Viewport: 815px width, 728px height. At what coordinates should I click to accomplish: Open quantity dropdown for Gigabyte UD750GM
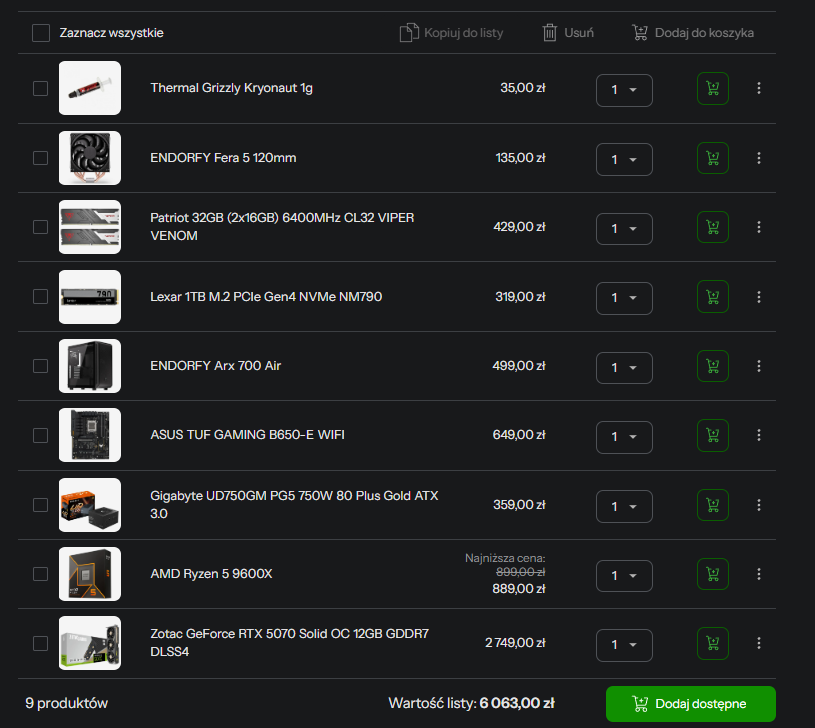pos(624,507)
